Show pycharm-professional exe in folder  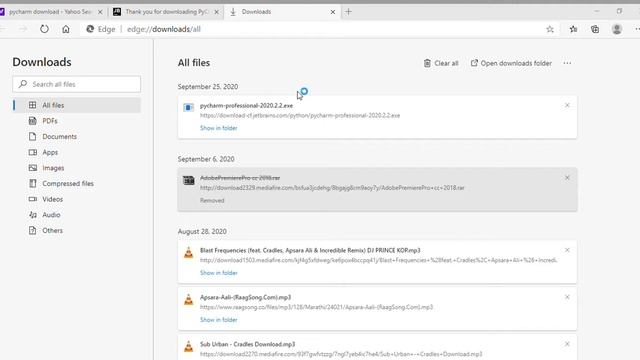[218, 128]
